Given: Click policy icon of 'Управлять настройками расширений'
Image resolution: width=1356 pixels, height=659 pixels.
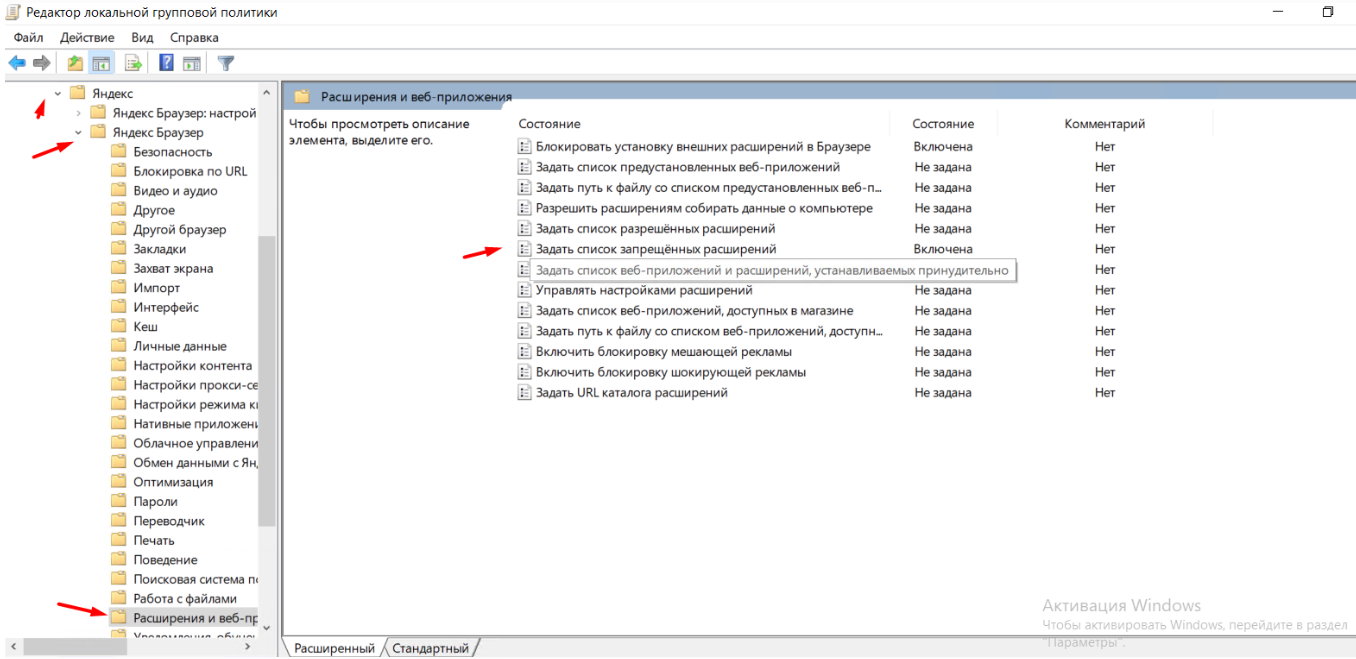Looking at the screenshot, I should click(524, 290).
